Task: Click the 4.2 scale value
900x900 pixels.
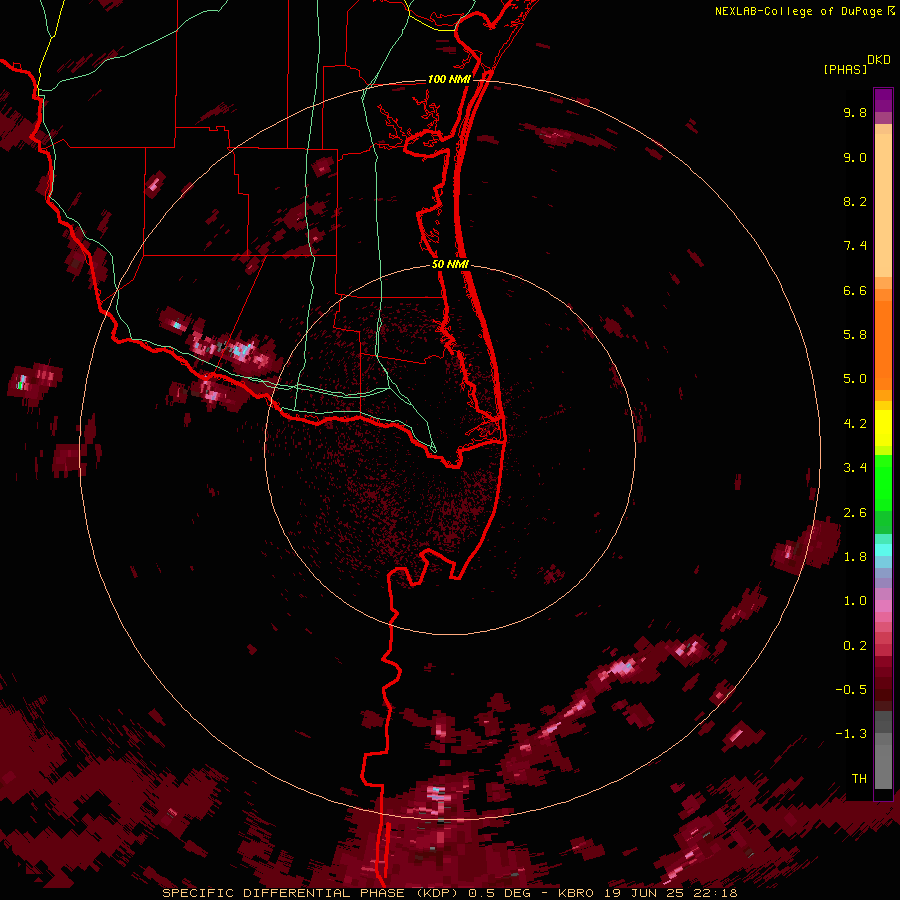Action: 855,424
